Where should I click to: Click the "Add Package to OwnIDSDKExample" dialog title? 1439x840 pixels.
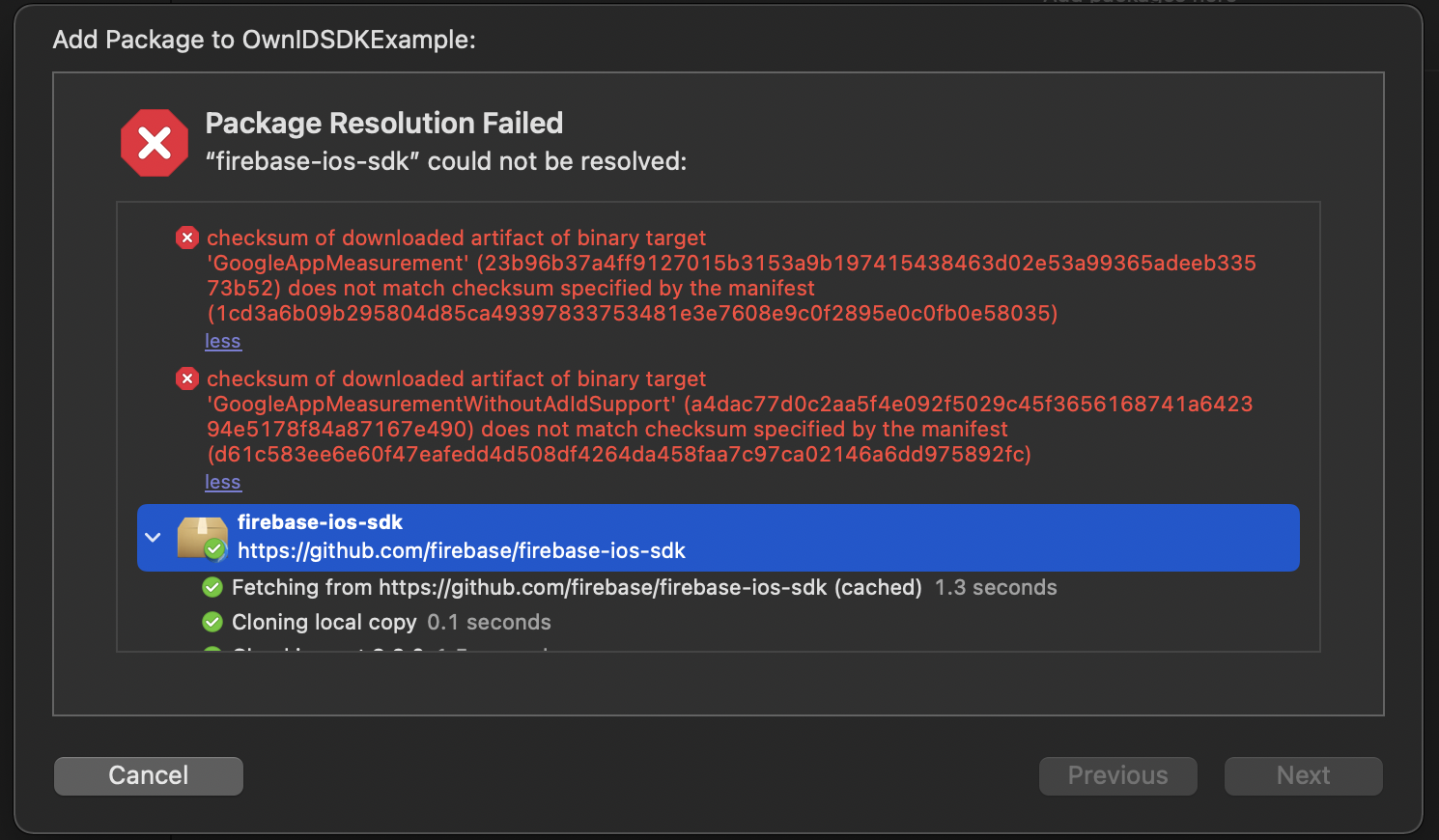pos(264,40)
